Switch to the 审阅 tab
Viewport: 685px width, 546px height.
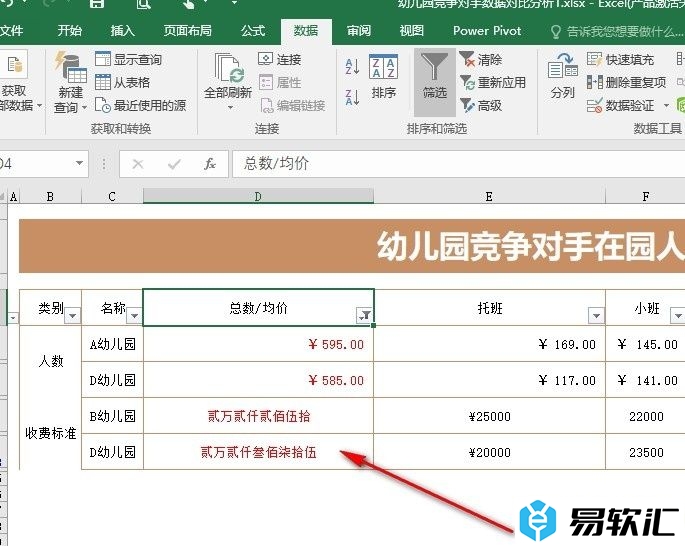pos(359,31)
